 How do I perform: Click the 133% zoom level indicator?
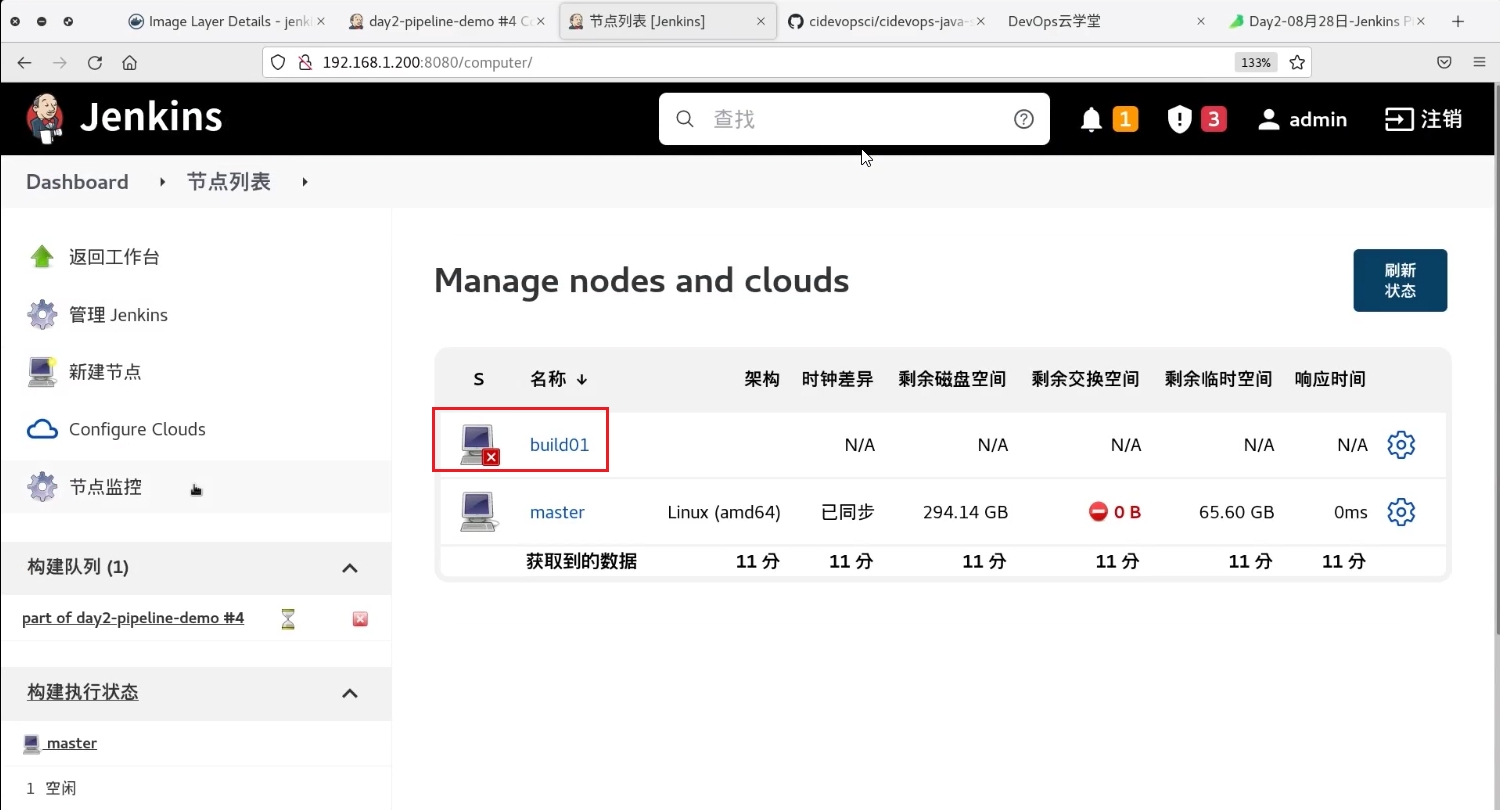1256,62
